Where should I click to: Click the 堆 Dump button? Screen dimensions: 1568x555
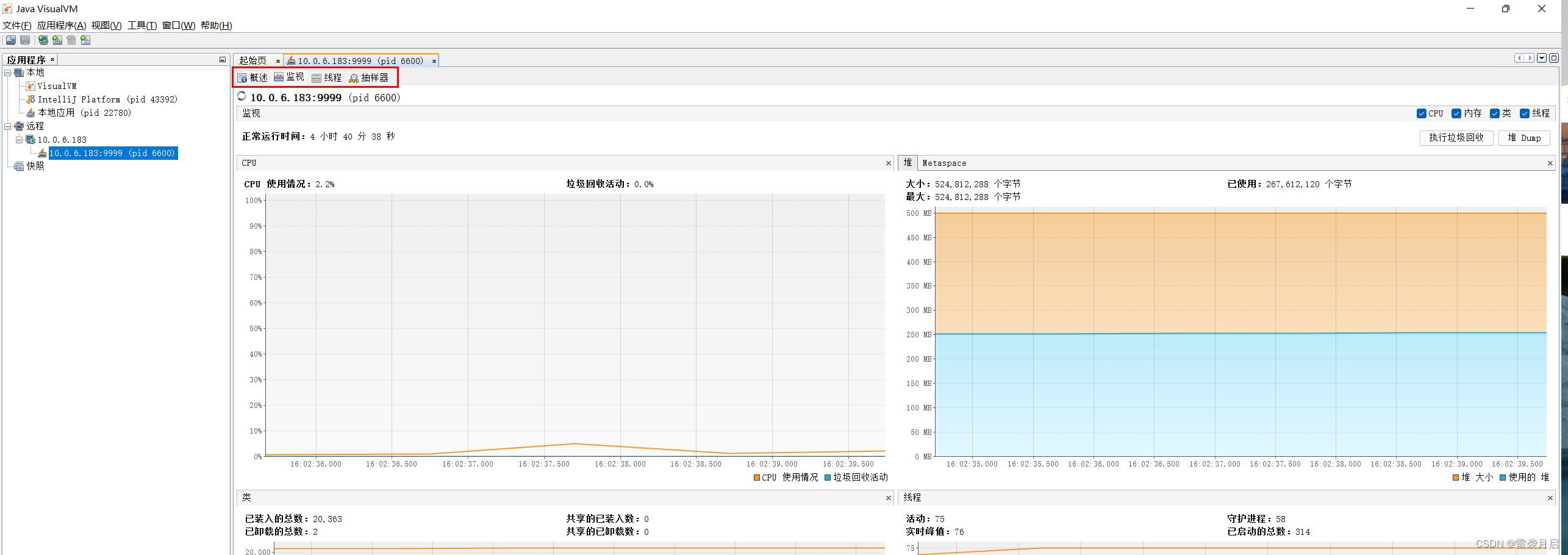point(1524,138)
